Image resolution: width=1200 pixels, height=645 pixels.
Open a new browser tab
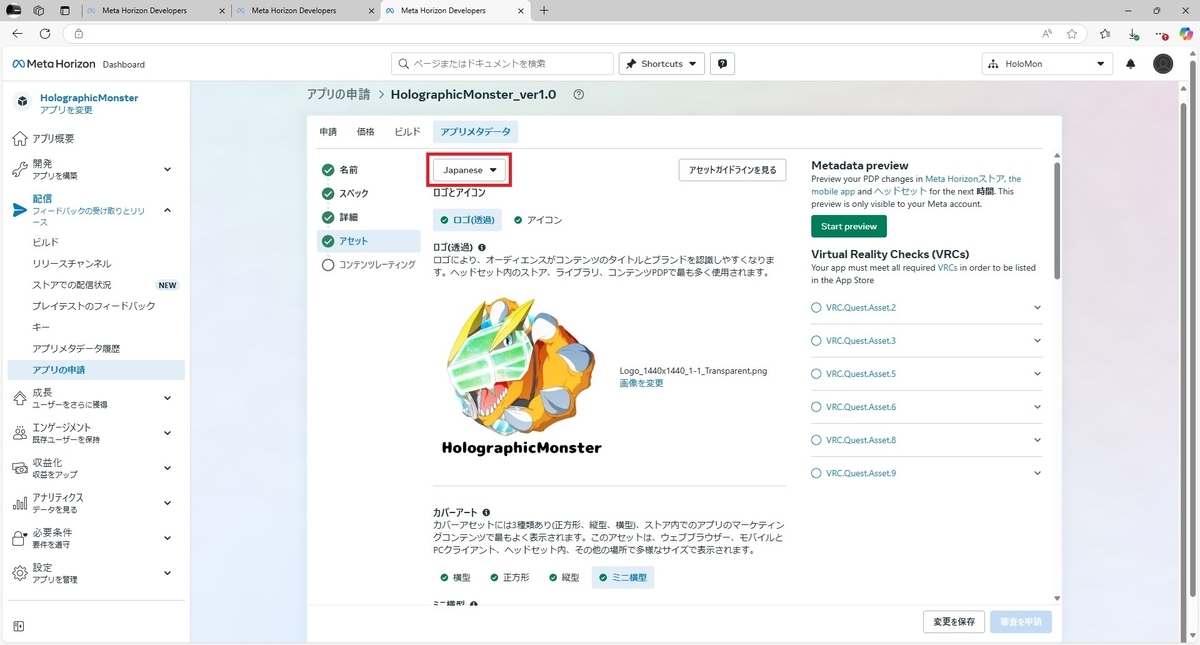point(544,11)
